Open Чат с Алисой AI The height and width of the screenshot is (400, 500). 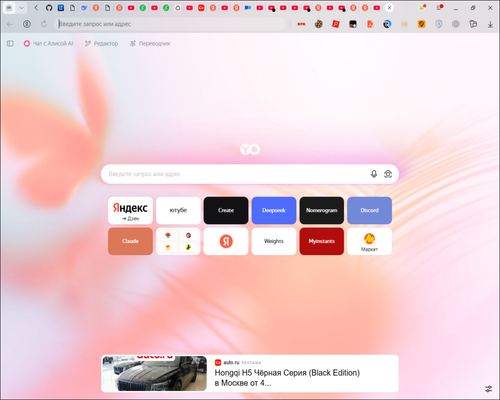48,43
